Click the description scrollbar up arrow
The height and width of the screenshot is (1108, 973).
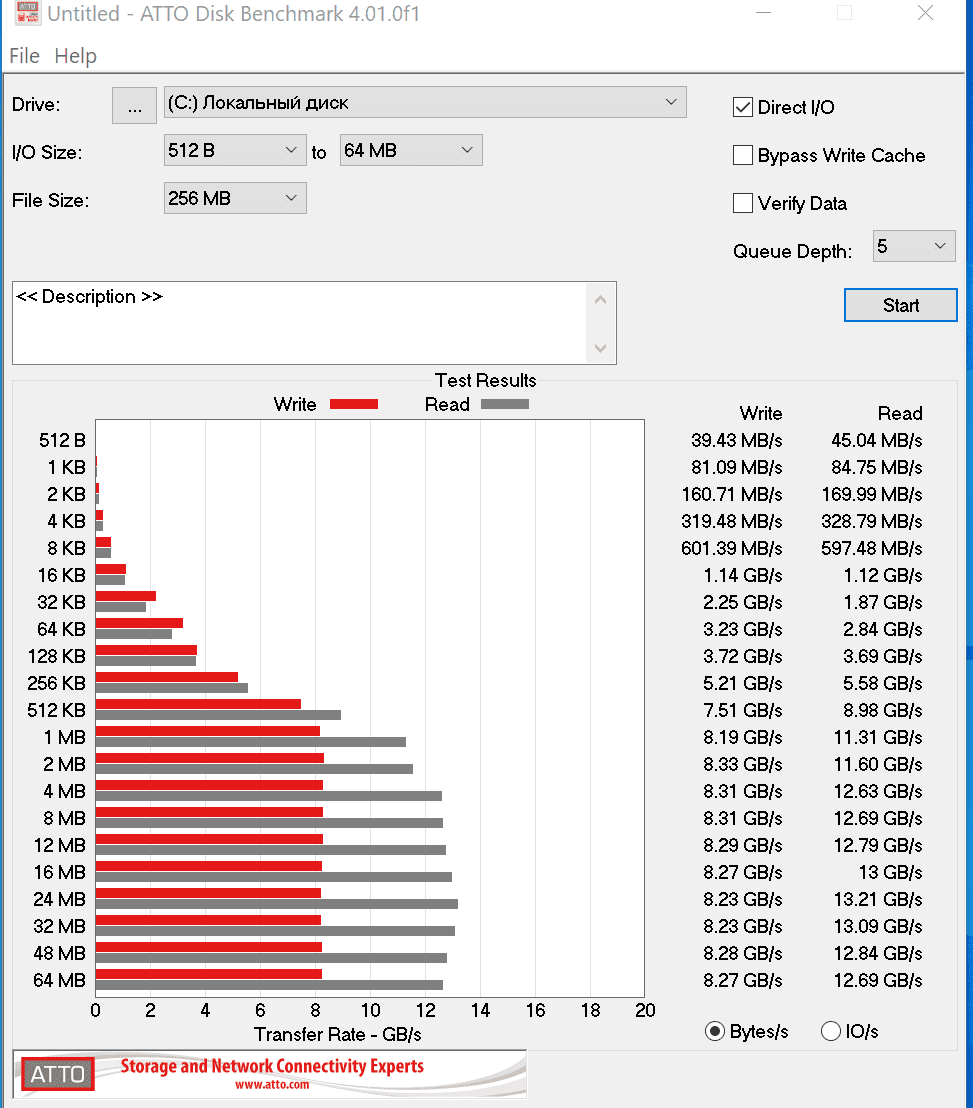tap(601, 300)
